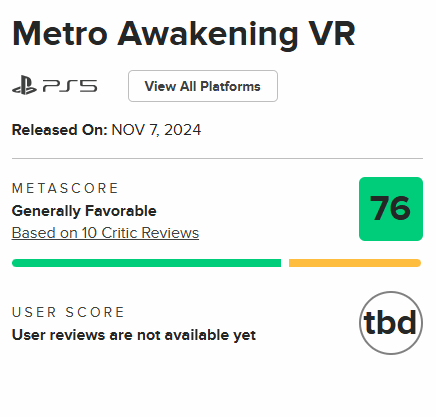Click the month NOV in release date
Viewport: 436px width, 417px height.
tap(128, 130)
